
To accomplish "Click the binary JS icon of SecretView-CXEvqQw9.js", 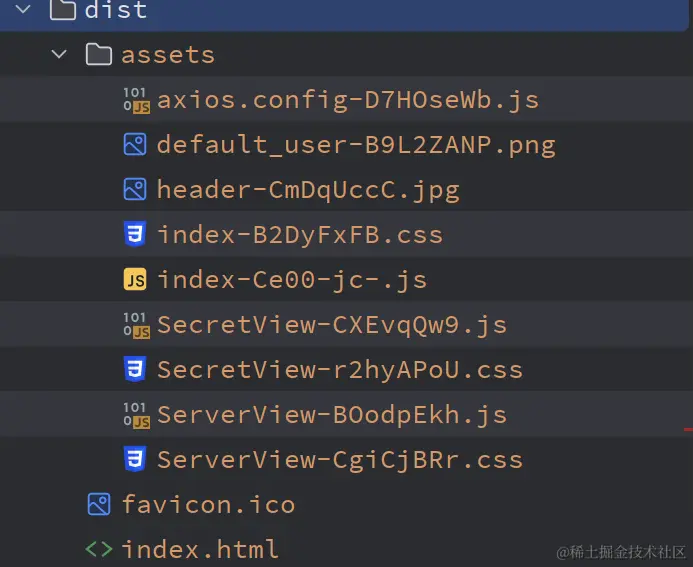I will (136, 325).
